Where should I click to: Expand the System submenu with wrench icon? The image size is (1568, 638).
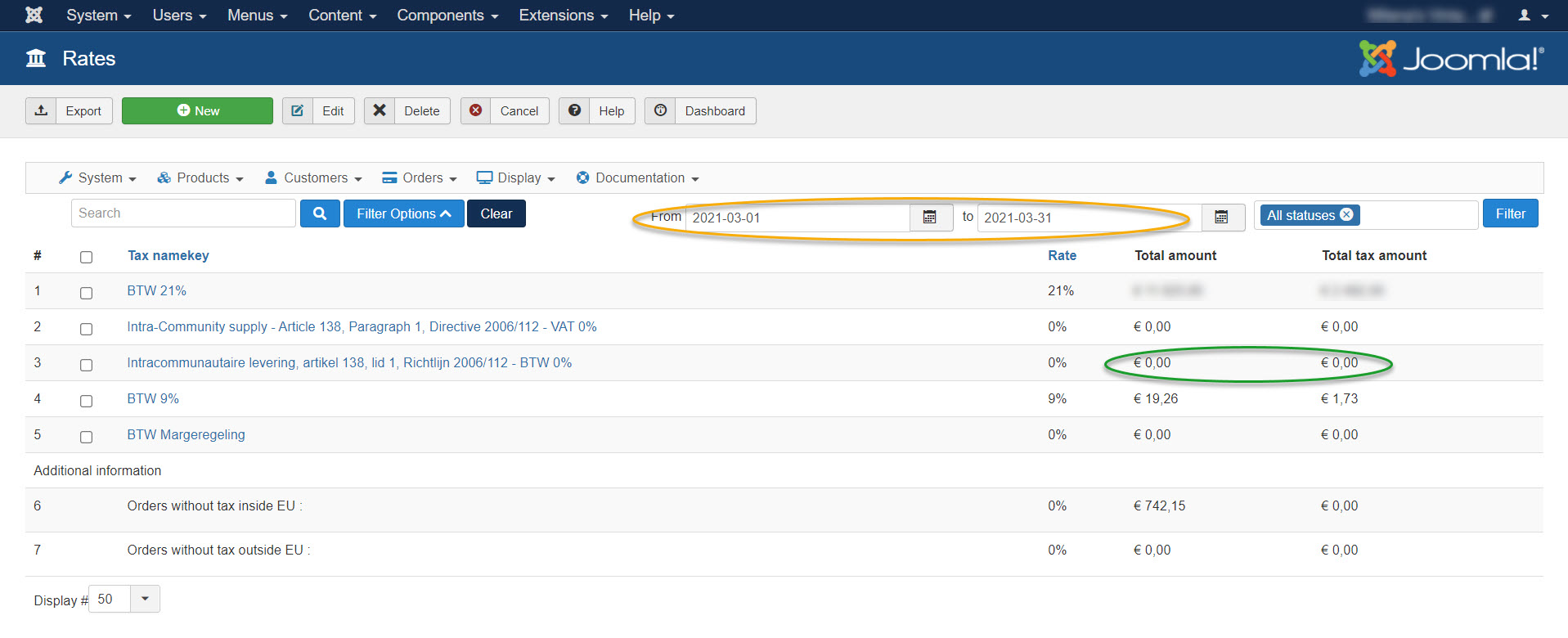pyautogui.click(x=97, y=177)
